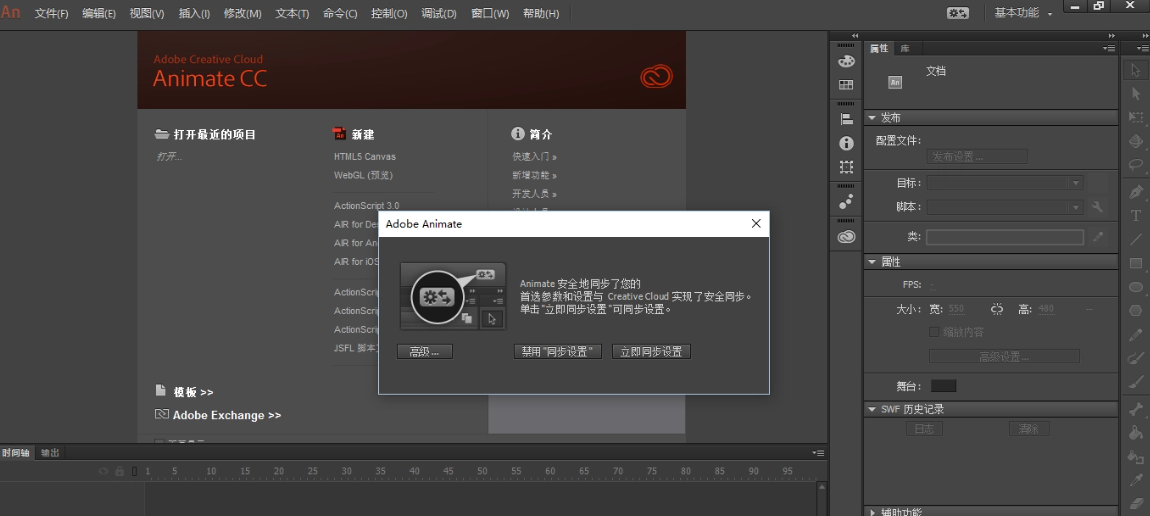This screenshot has width=1150, height=516.
Task: Click the sync settings icon in title bar
Action: (957, 13)
